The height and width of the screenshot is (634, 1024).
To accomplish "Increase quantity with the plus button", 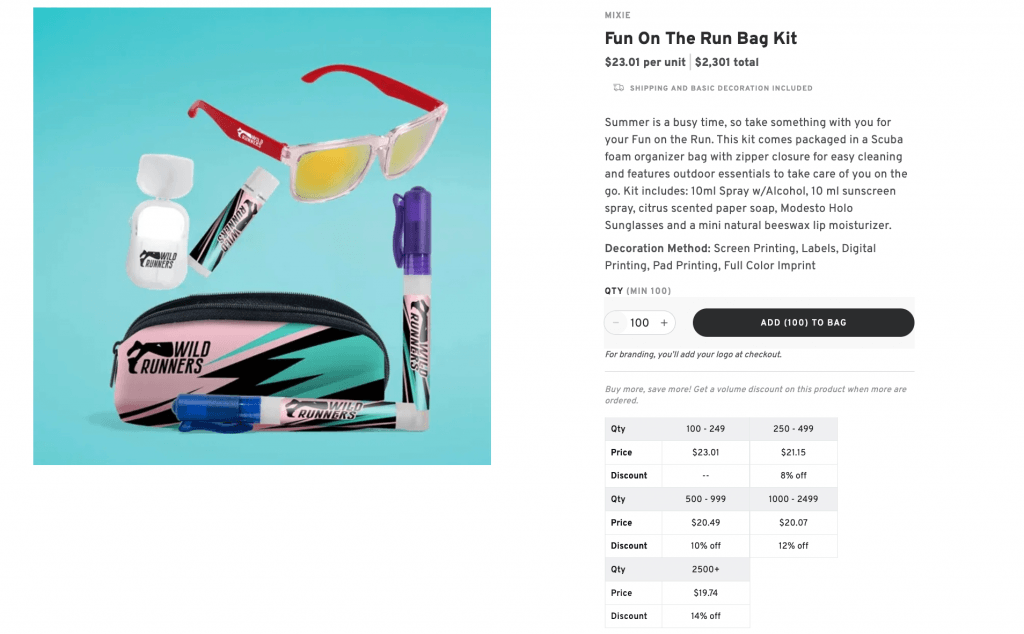I will [664, 323].
